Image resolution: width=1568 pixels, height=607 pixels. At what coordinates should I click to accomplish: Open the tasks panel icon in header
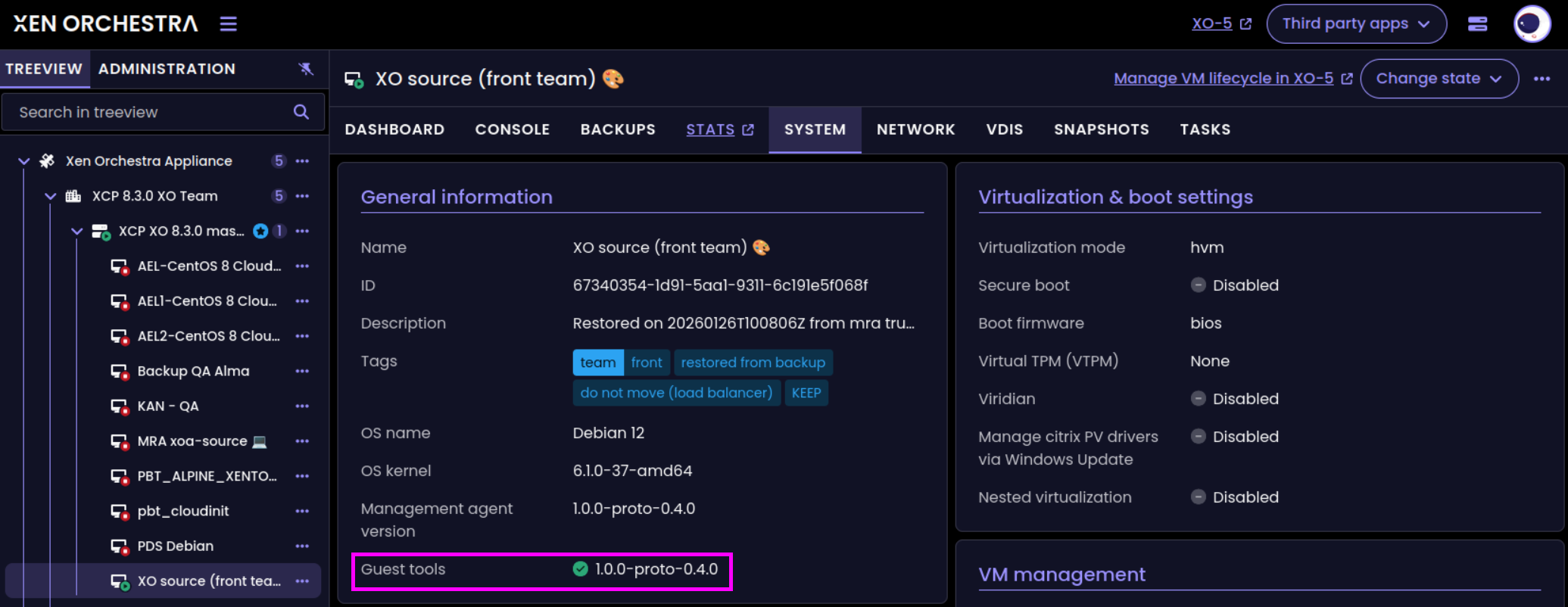[x=1477, y=23]
